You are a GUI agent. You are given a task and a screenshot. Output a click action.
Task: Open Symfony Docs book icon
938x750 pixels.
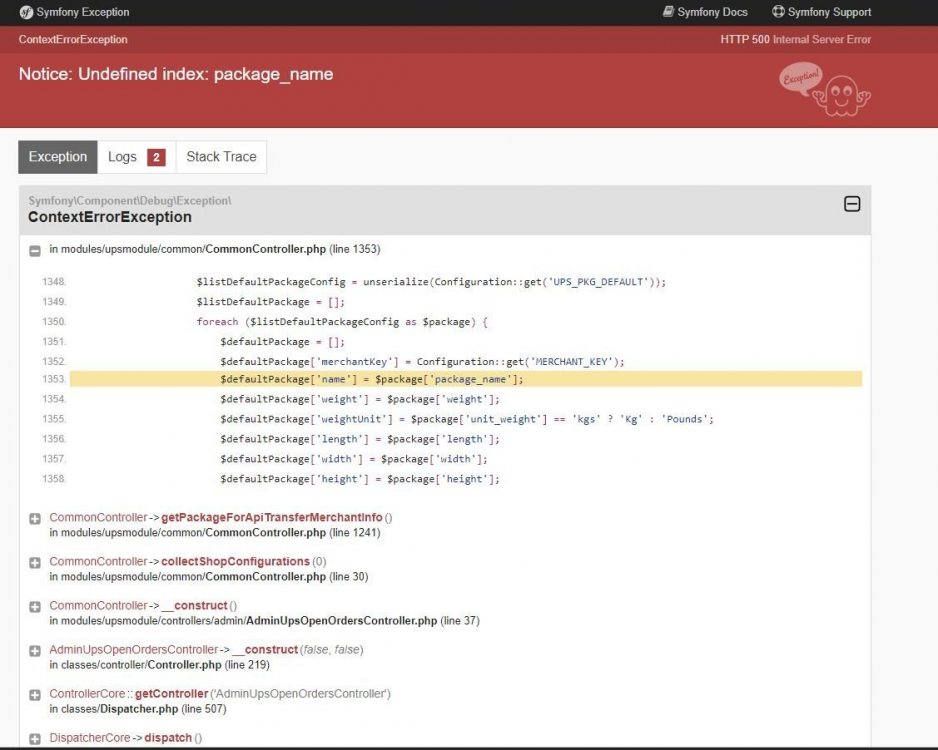668,11
